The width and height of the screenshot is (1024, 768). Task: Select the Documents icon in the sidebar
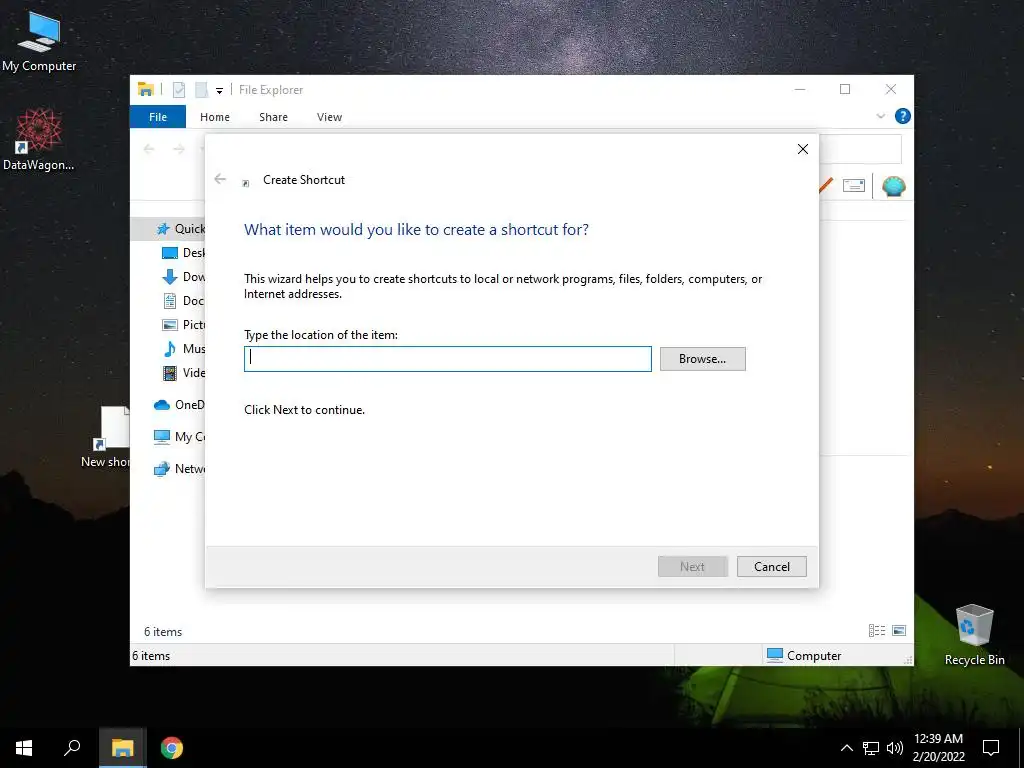170,301
